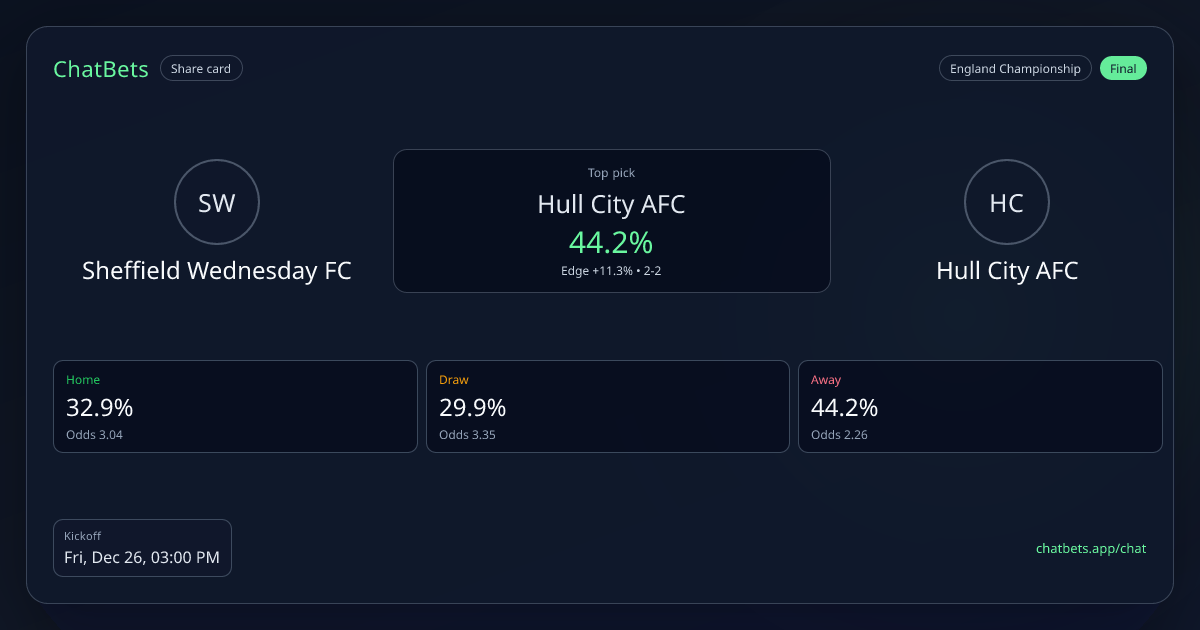Click the Away Odds 2.26 value
The width and height of the screenshot is (1200, 630).
click(x=839, y=435)
